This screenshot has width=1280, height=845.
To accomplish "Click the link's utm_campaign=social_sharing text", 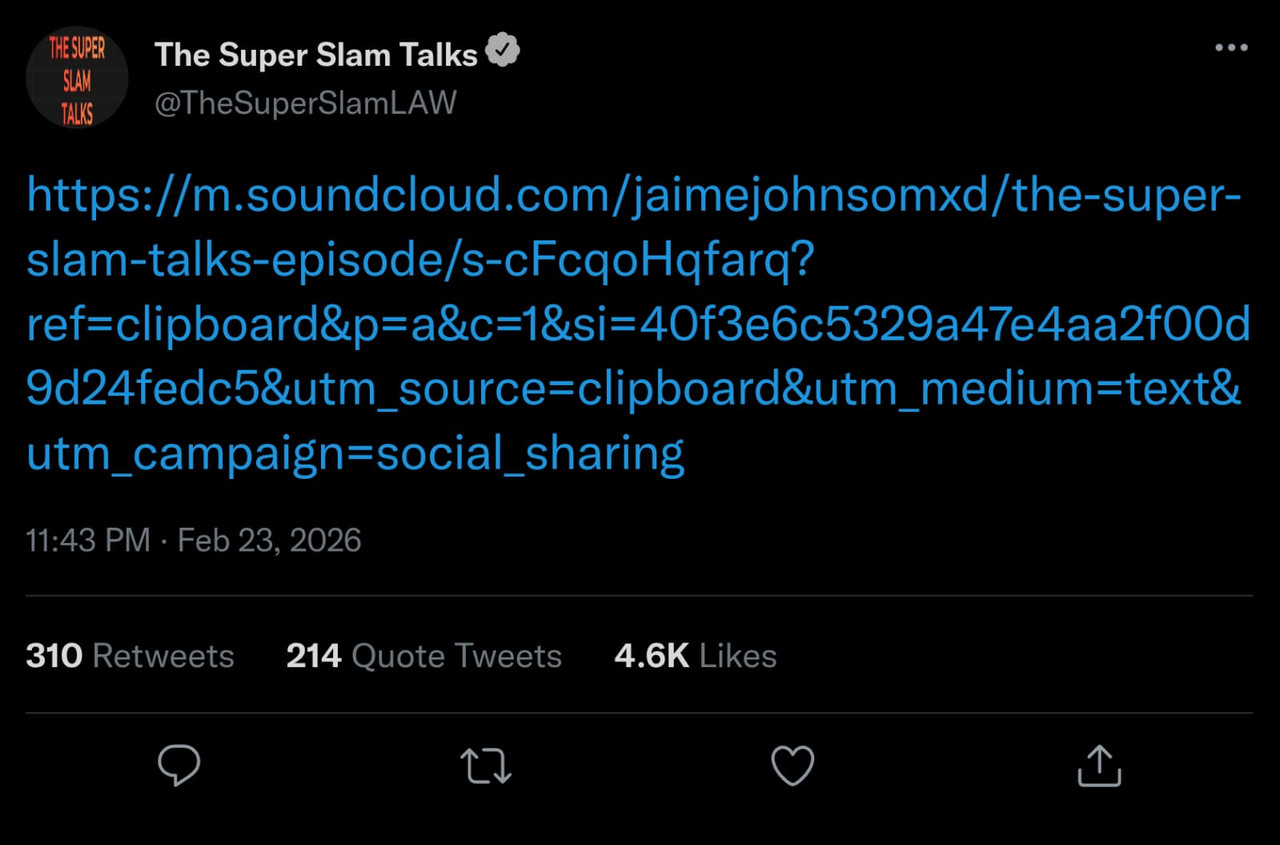I will tap(356, 453).
